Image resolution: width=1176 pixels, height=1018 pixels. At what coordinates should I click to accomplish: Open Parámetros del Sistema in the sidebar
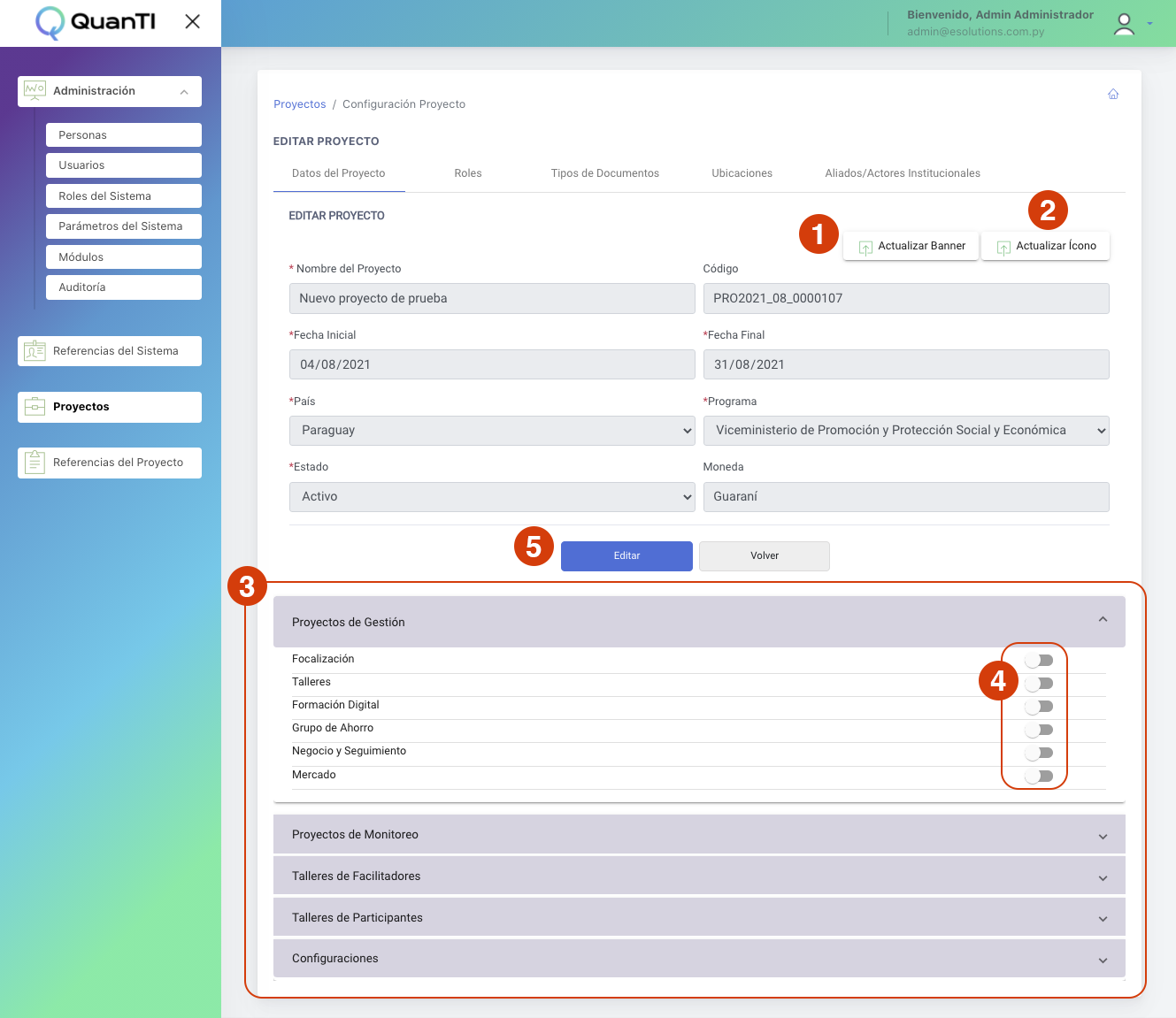coord(124,226)
